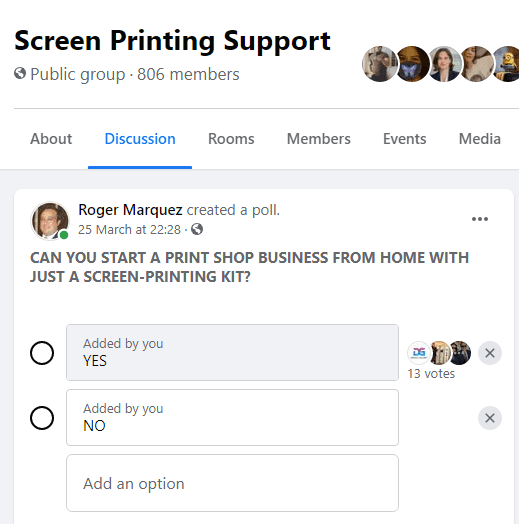Open the Events tab
The width and height of the screenshot is (519, 524).
coord(405,139)
